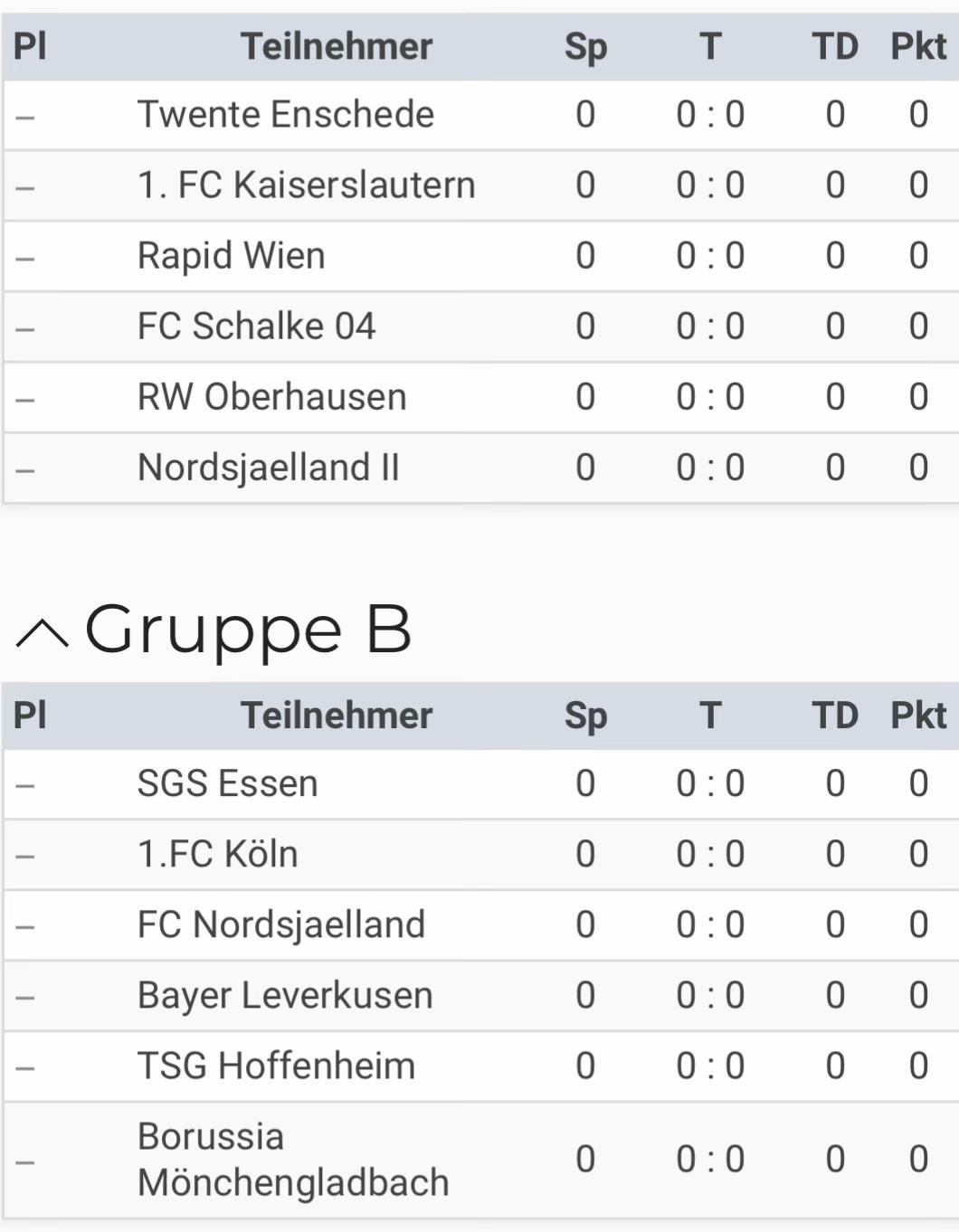Image resolution: width=959 pixels, height=1232 pixels.
Task: Select 1.FC Köln row
Action: coord(481,854)
